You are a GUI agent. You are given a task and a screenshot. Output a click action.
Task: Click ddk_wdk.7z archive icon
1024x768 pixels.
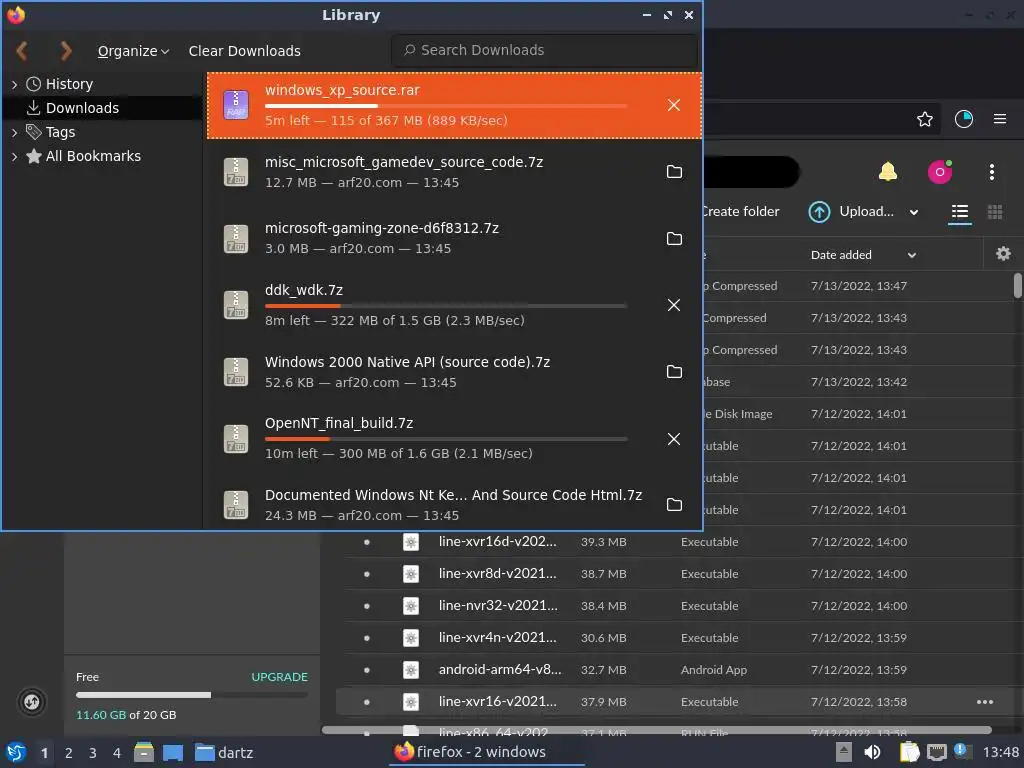point(236,305)
